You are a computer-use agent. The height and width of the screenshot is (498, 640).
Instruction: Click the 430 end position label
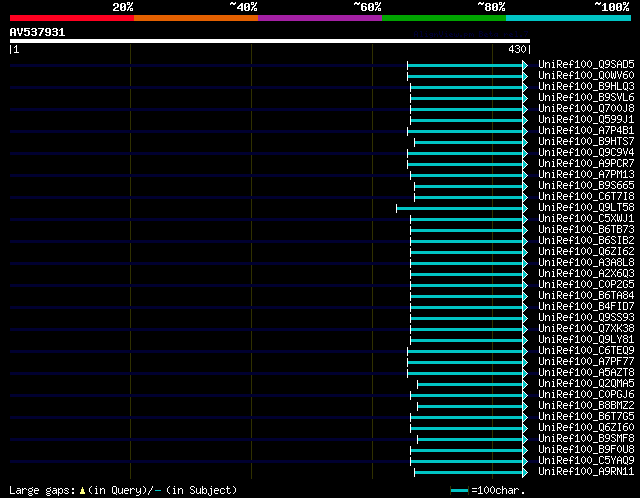[x=517, y=49]
